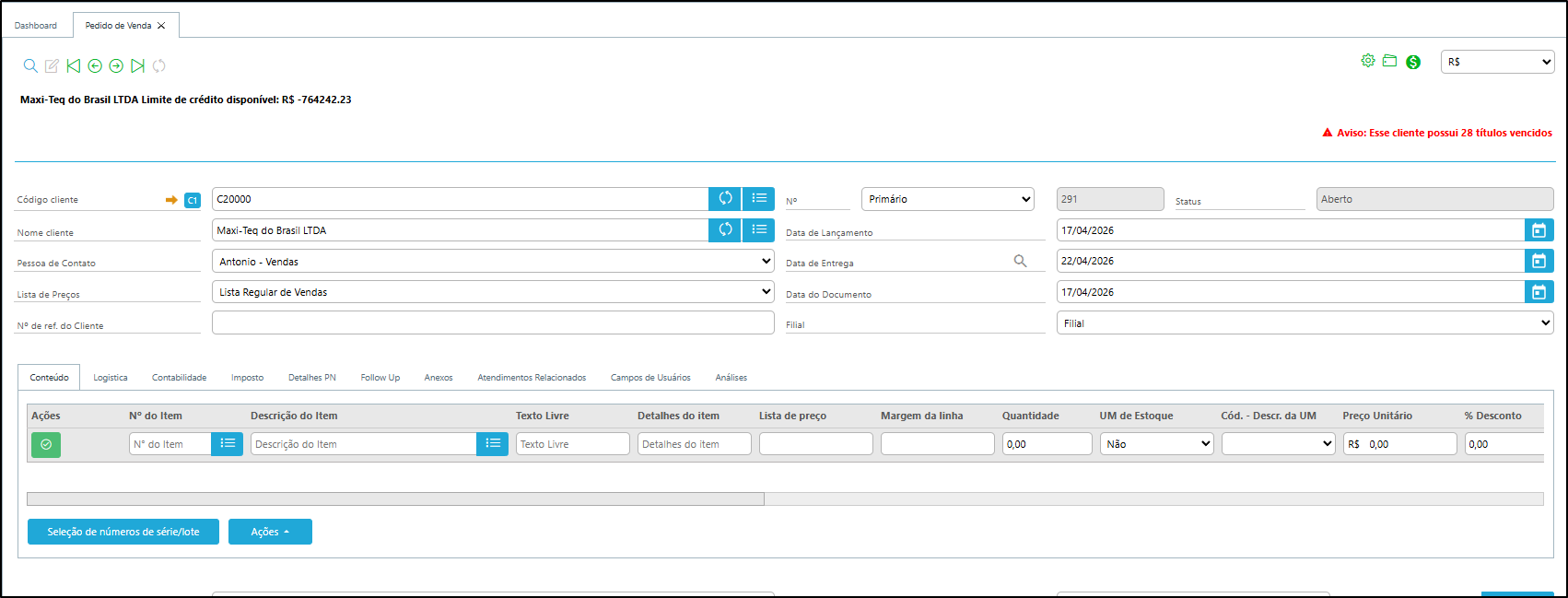Open list picker for Nome cliente
Viewport: 1568px width, 598px height.
coord(758,230)
